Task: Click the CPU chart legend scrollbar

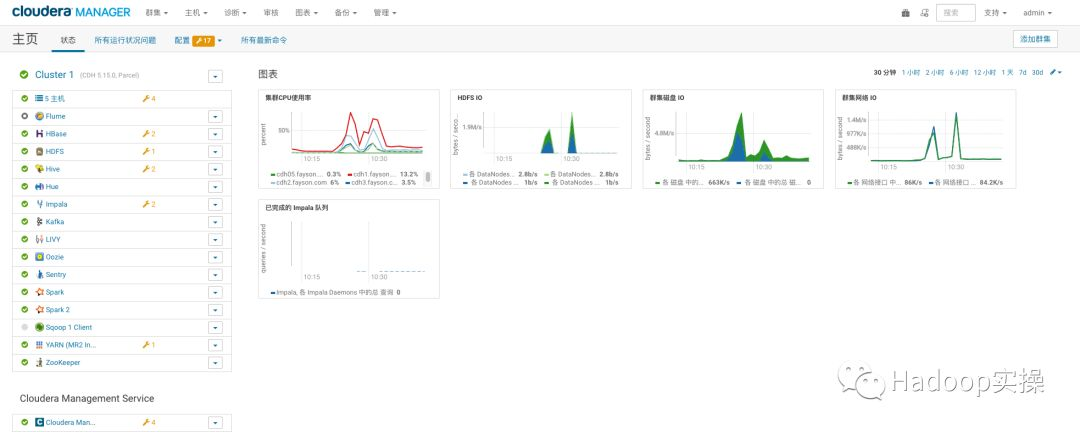Action: pyautogui.click(x=428, y=177)
